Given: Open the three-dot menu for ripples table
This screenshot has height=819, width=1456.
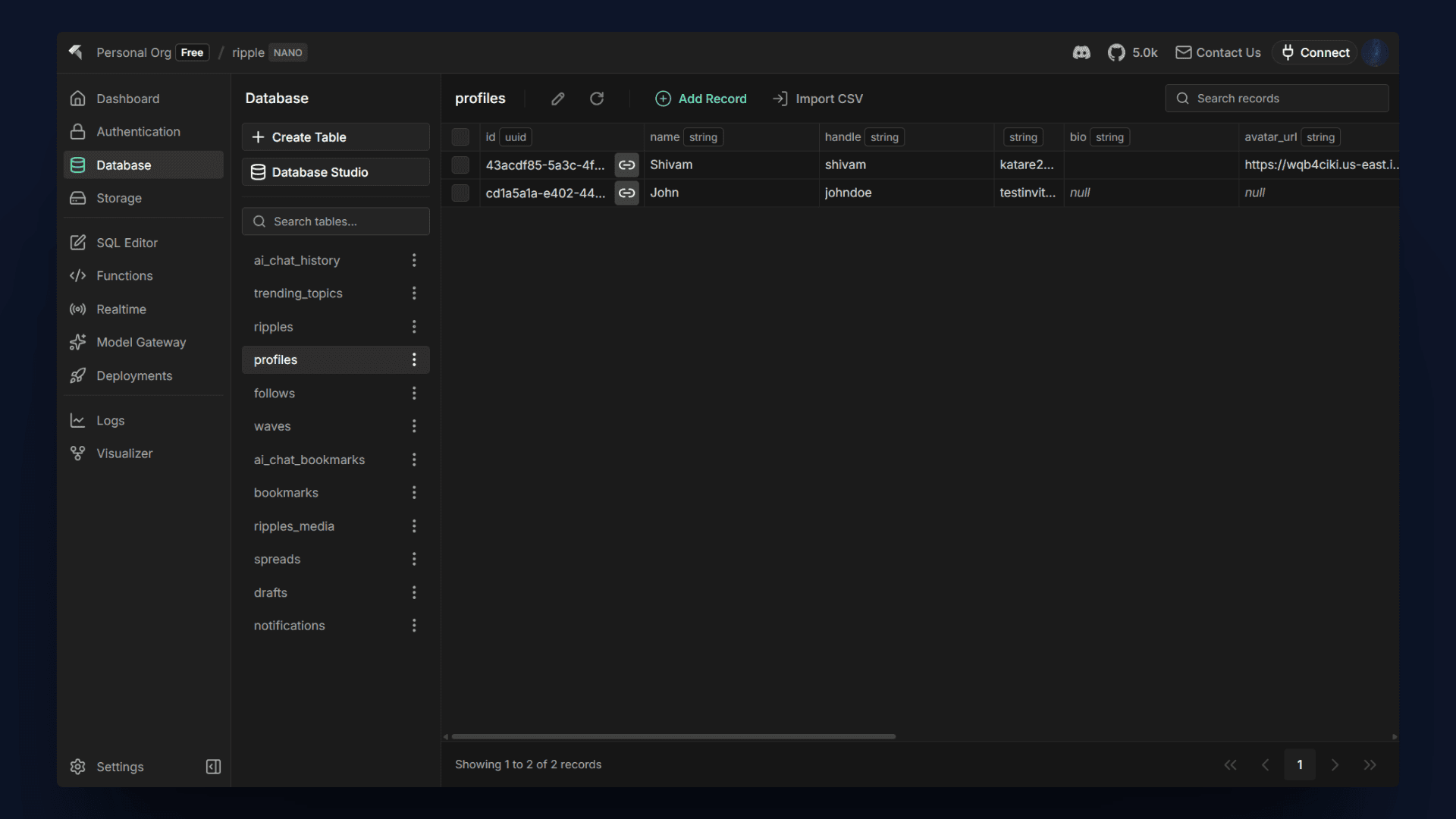Looking at the screenshot, I should coord(414,327).
